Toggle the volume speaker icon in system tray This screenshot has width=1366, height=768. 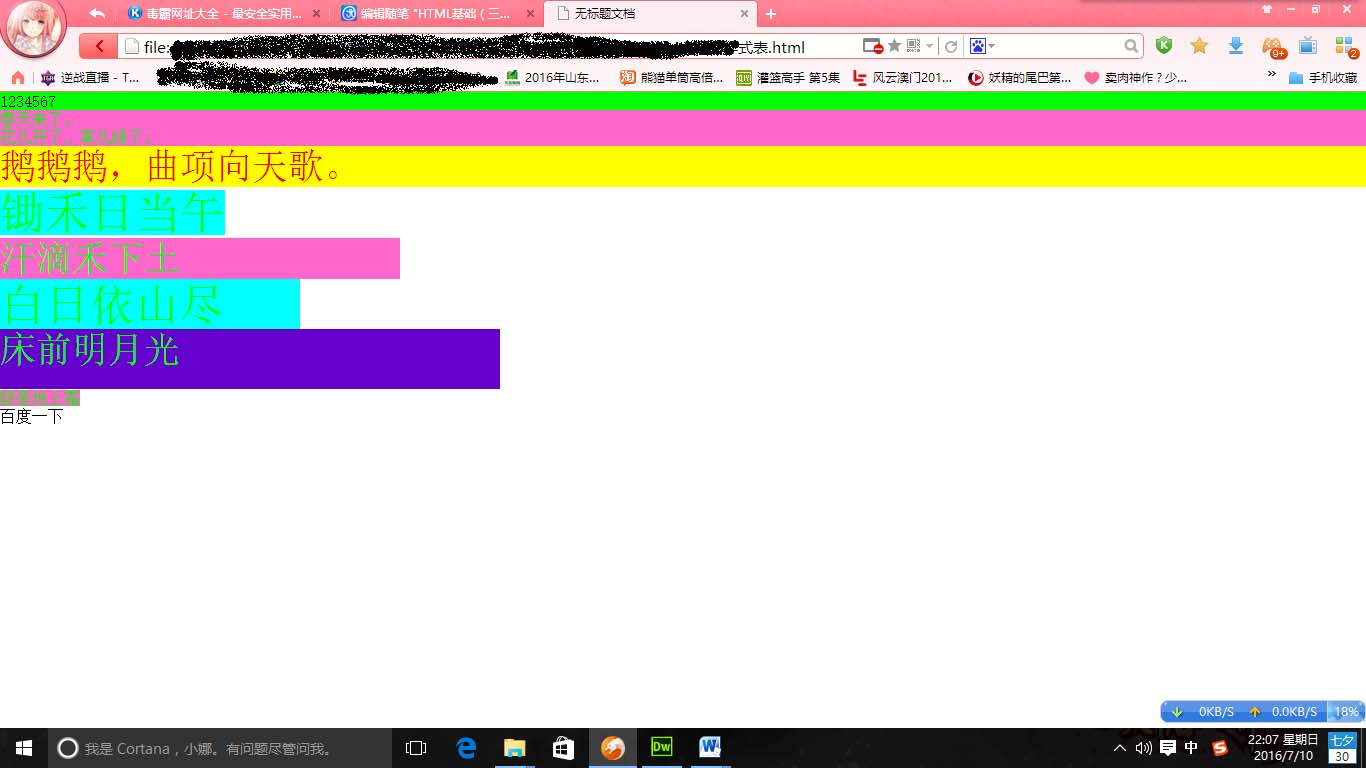pos(1144,748)
